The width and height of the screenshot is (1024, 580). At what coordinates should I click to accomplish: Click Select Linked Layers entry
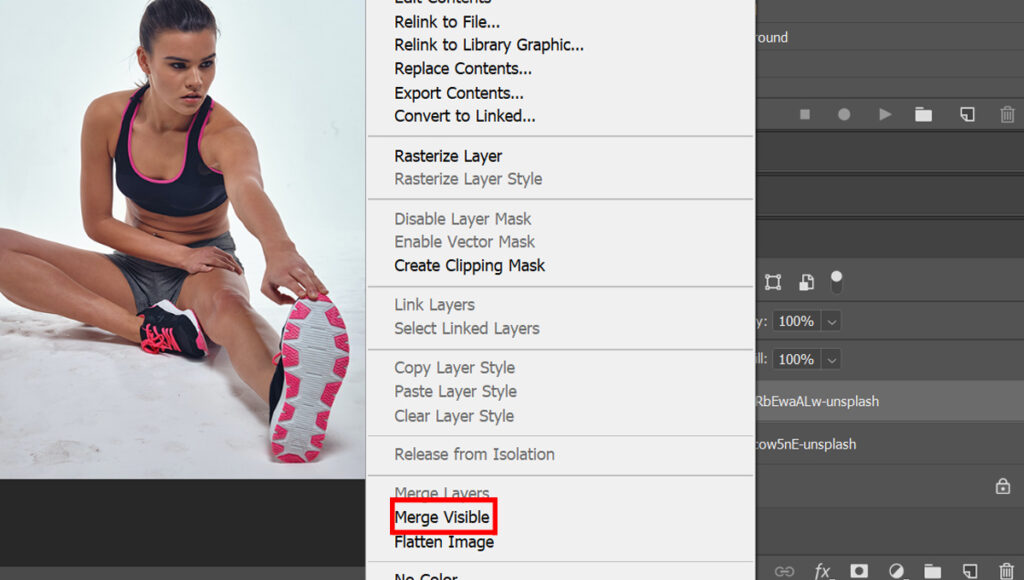click(467, 329)
